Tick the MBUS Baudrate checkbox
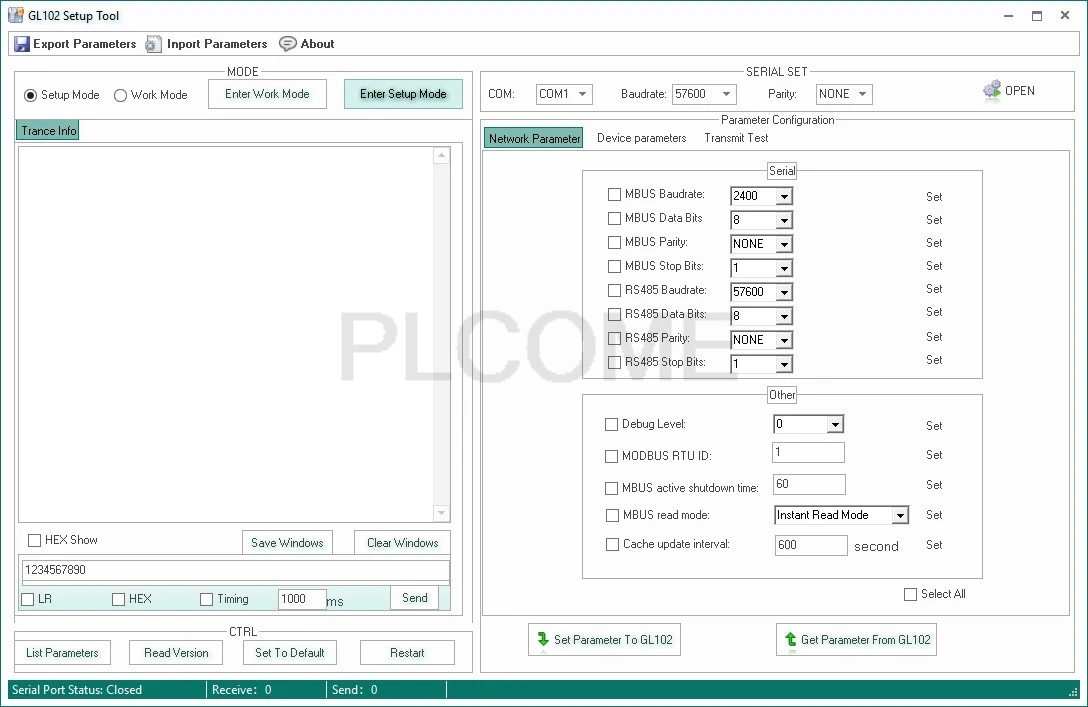Screen dimensions: 1088x707 pyautogui.click(x=614, y=194)
